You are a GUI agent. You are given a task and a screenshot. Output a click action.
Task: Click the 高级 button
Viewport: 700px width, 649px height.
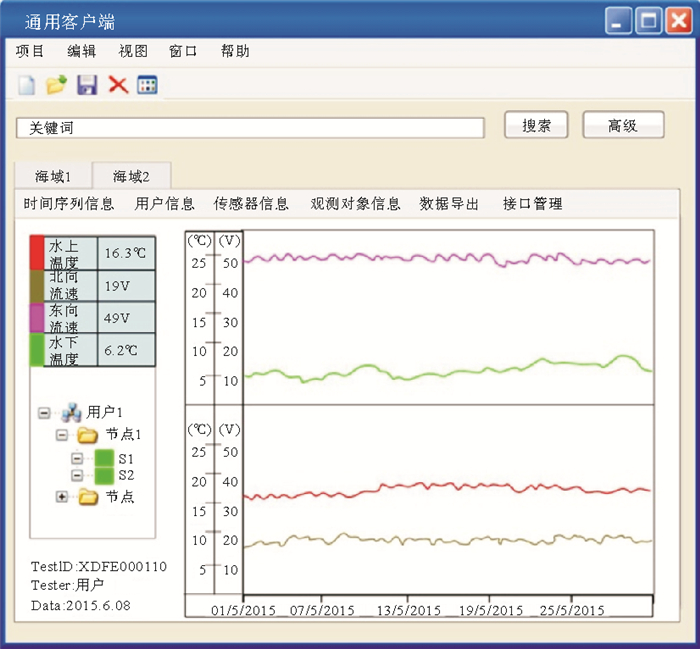pyautogui.click(x=623, y=125)
